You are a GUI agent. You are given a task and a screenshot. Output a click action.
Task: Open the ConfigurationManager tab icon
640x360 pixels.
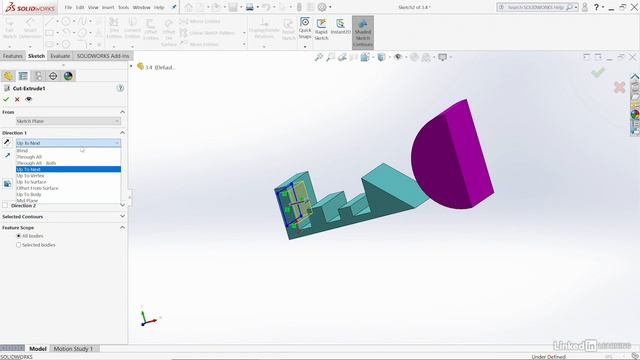point(38,76)
